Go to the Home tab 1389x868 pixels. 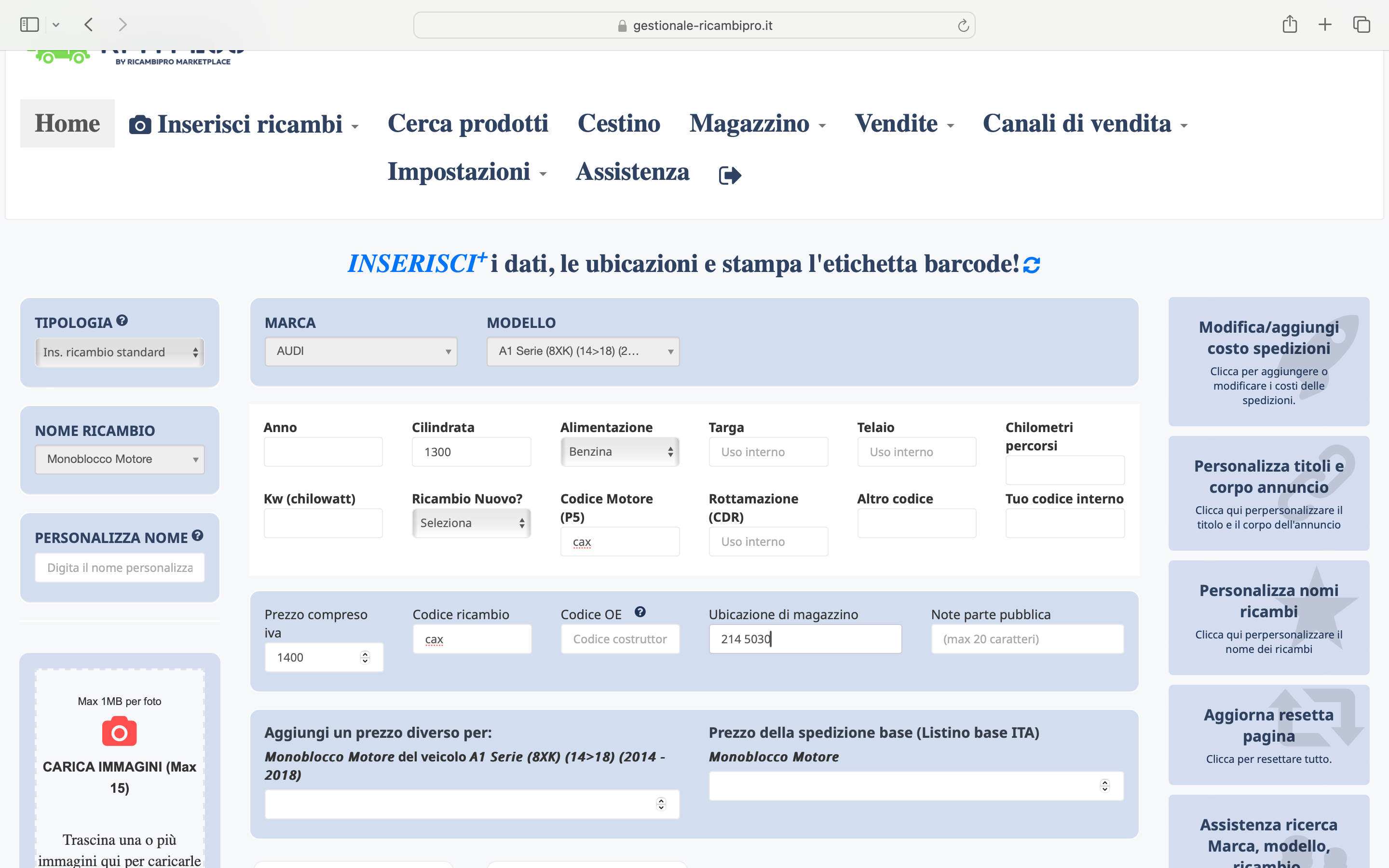point(67,123)
